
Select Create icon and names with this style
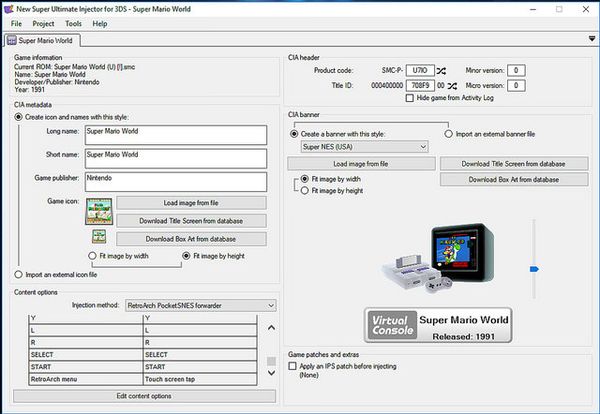(18, 117)
